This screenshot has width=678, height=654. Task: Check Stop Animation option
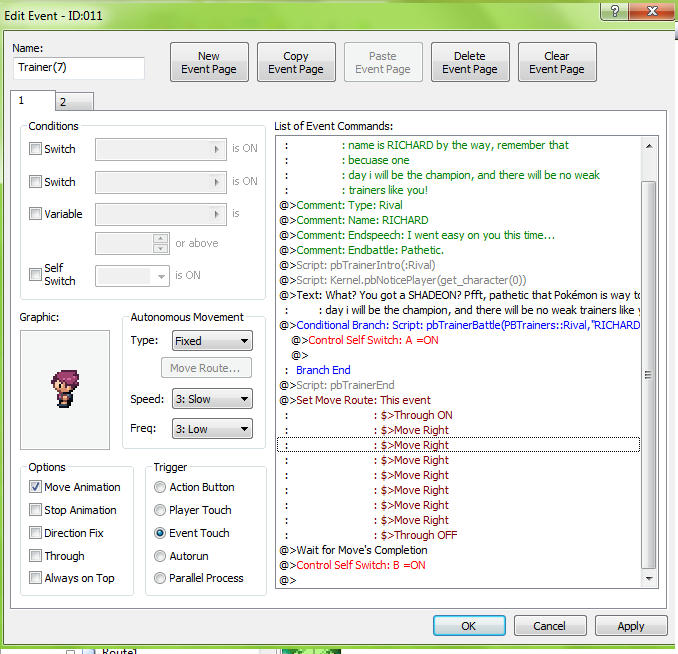(x=35, y=510)
